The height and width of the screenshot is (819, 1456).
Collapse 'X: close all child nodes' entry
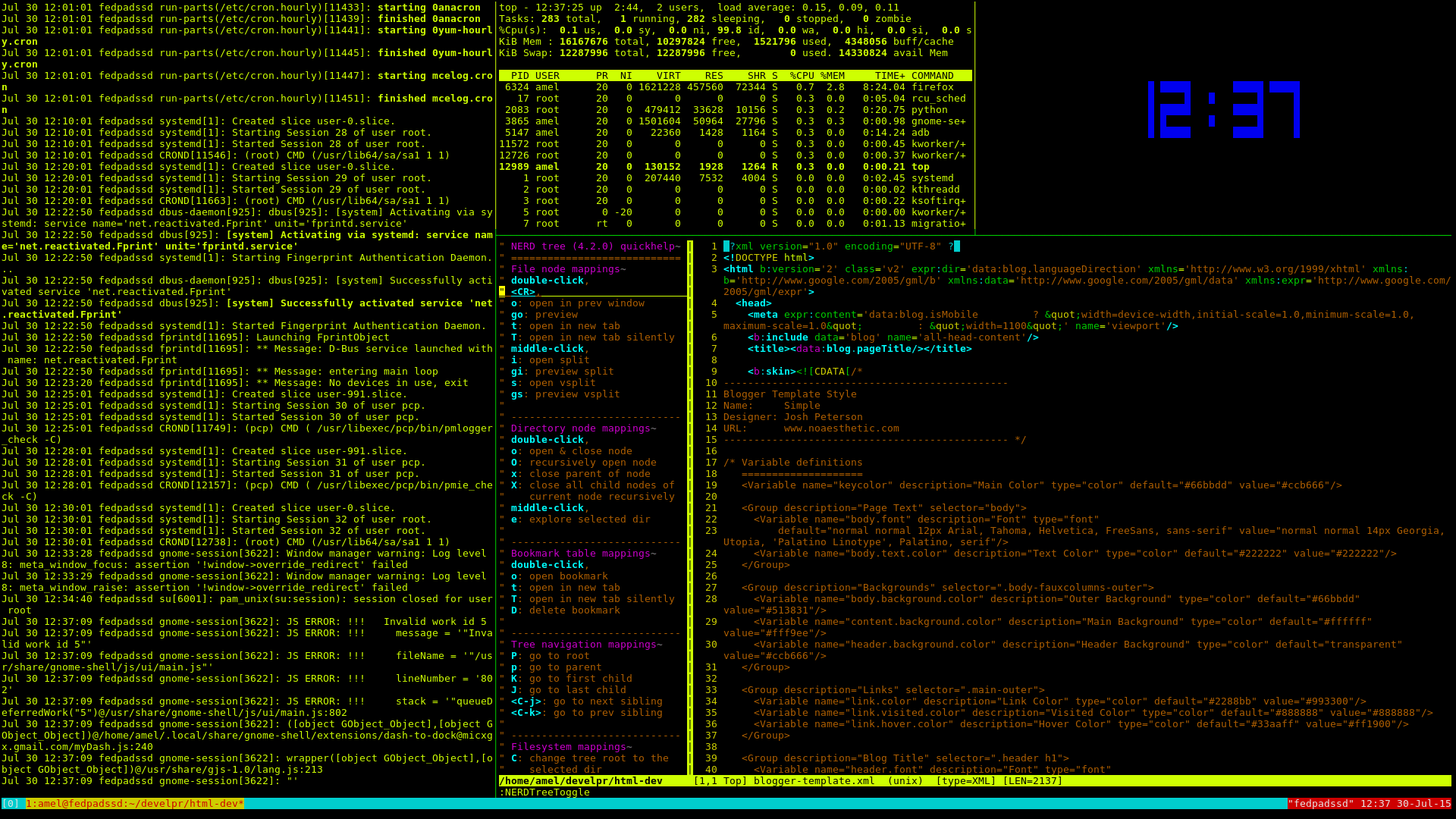point(591,485)
